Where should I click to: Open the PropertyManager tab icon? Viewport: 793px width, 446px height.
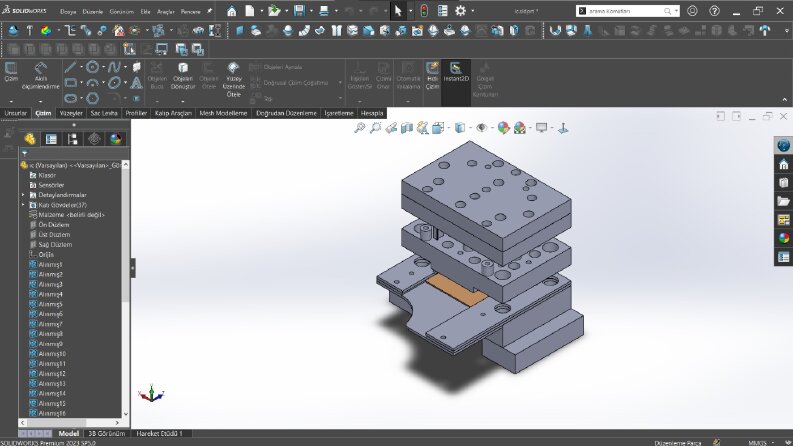tap(51, 139)
